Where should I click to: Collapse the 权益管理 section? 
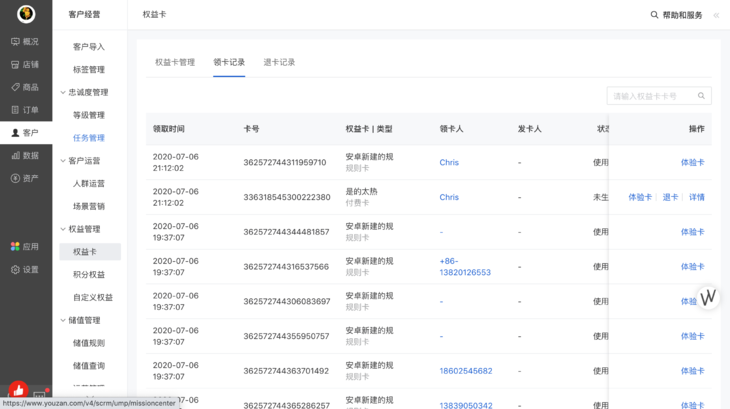click(63, 229)
